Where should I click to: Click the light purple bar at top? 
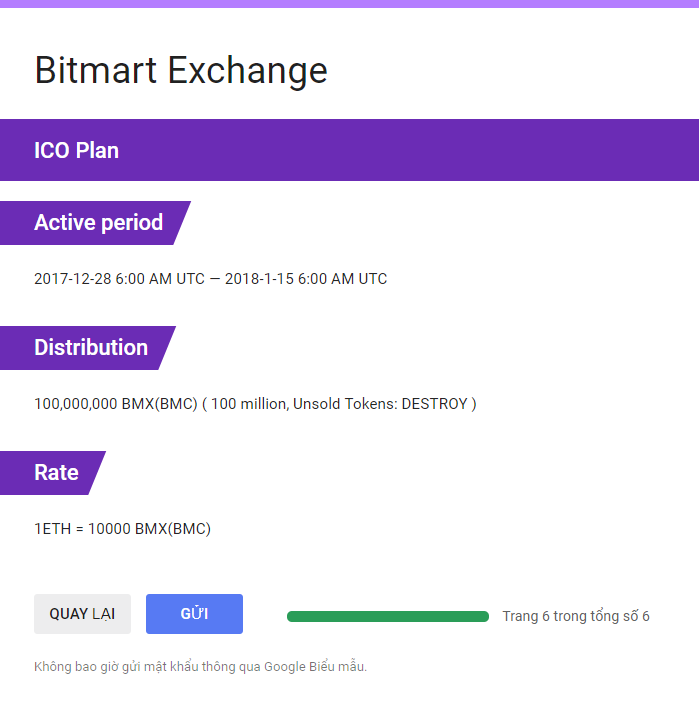coord(349,3)
